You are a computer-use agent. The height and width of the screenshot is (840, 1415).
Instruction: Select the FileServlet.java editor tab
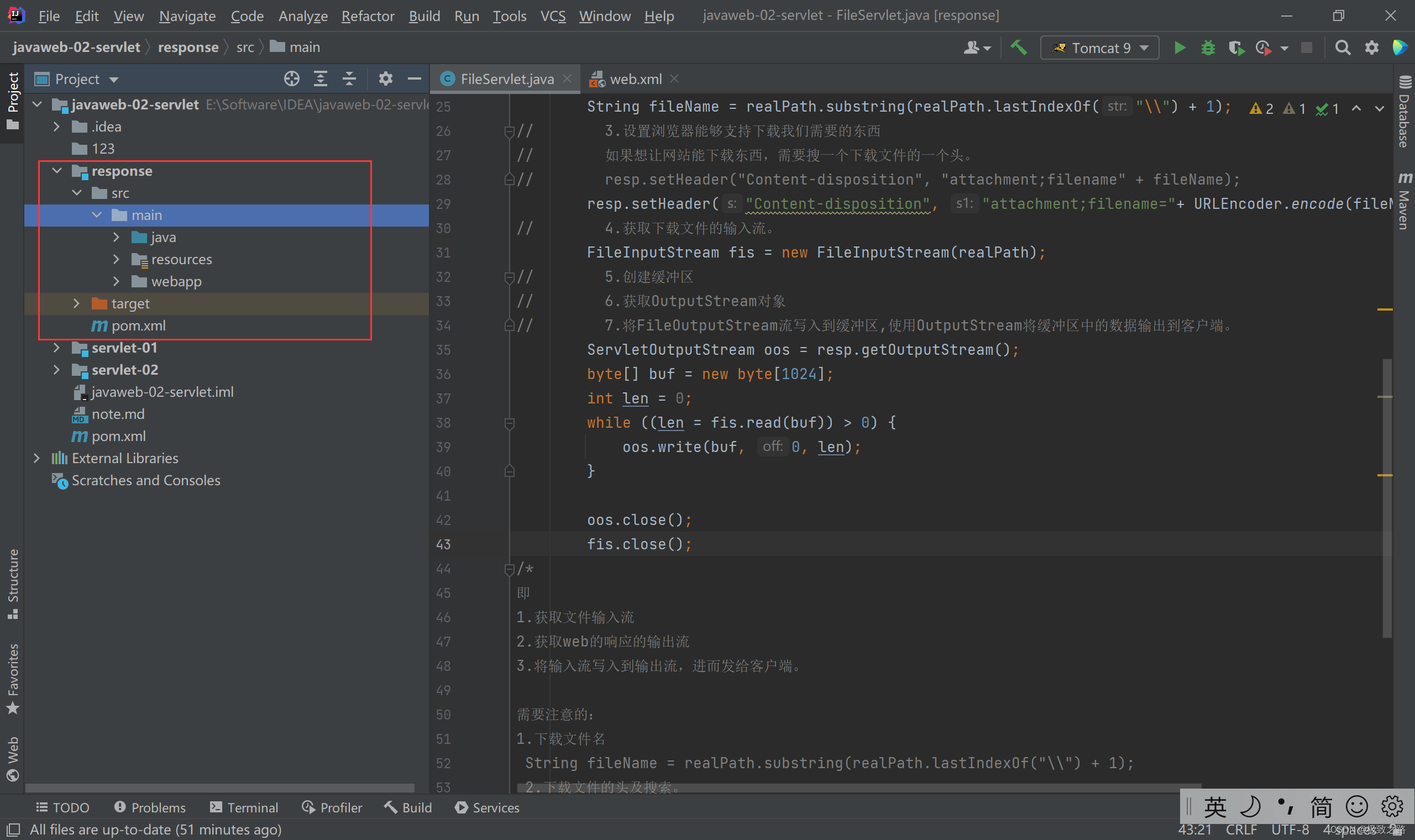click(504, 79)
